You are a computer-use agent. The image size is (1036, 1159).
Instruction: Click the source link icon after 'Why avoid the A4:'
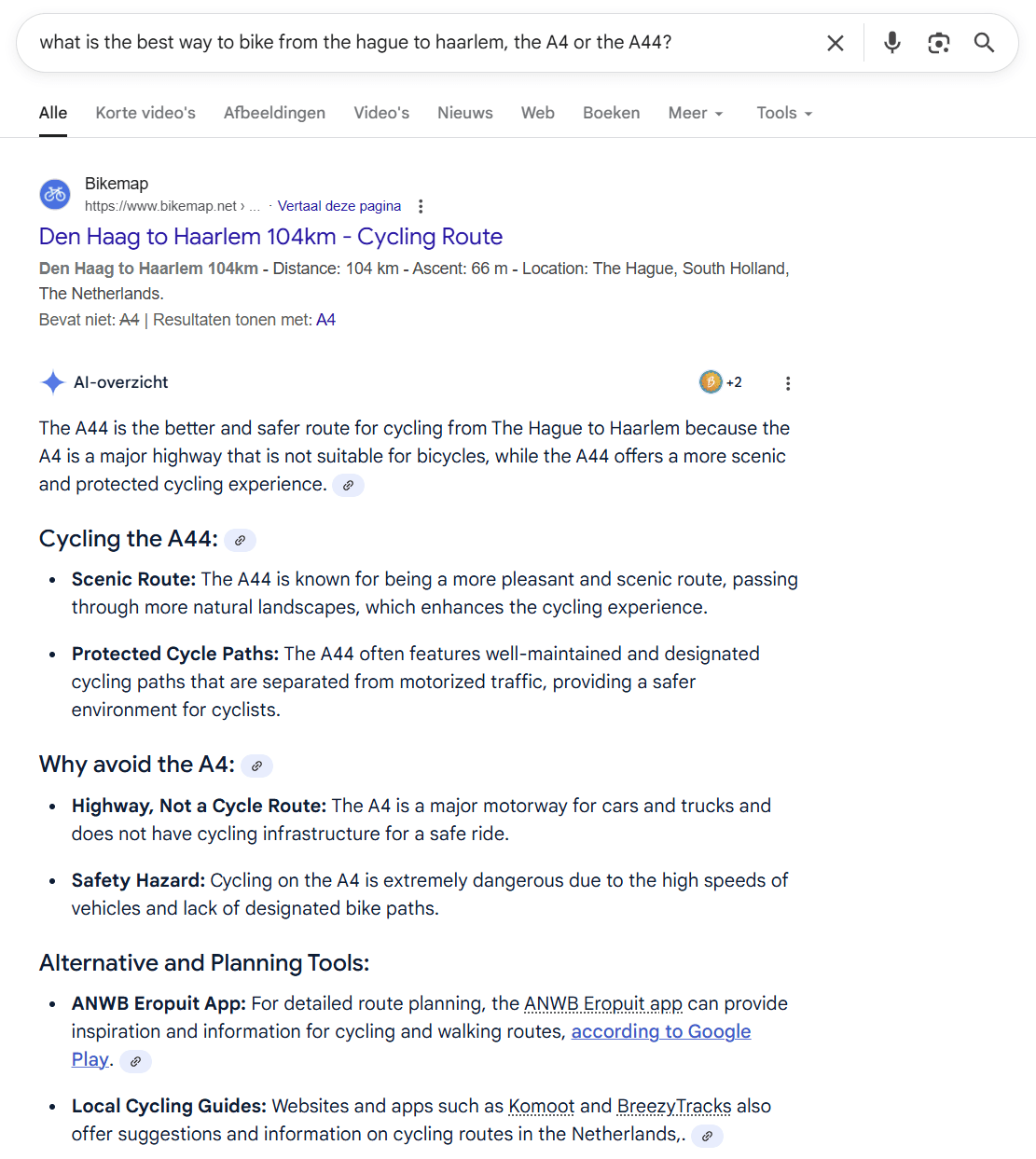point(256,766)
